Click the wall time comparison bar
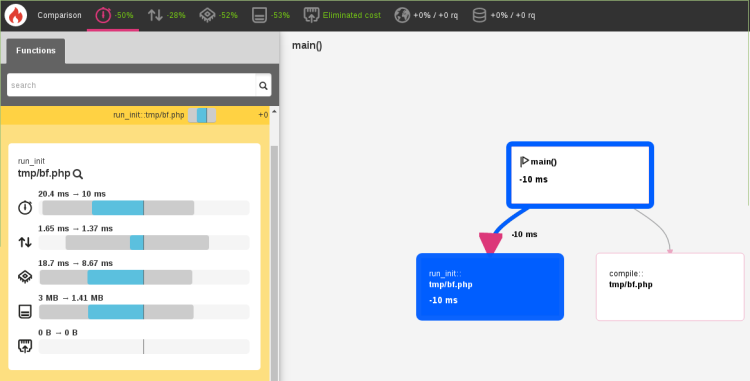This screenshot has height=381, width=750. [143, 208]
